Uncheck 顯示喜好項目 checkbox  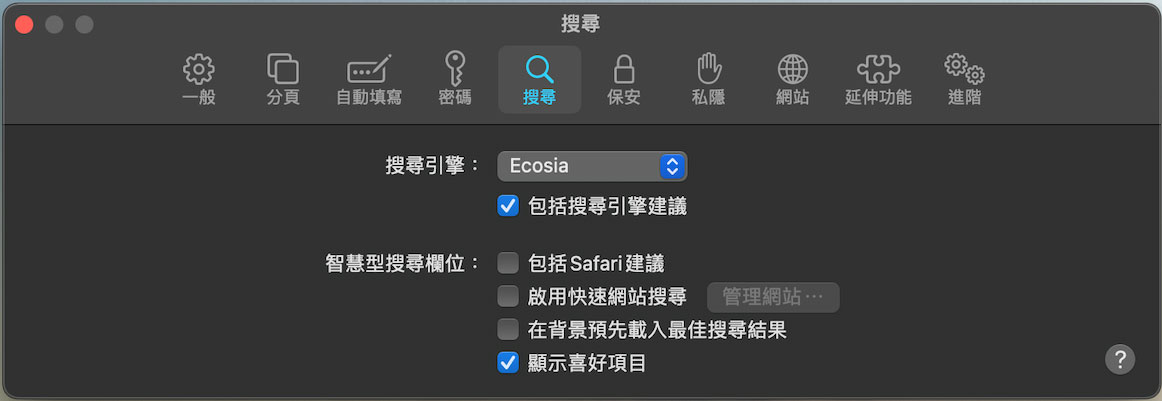tap(508, 362)
